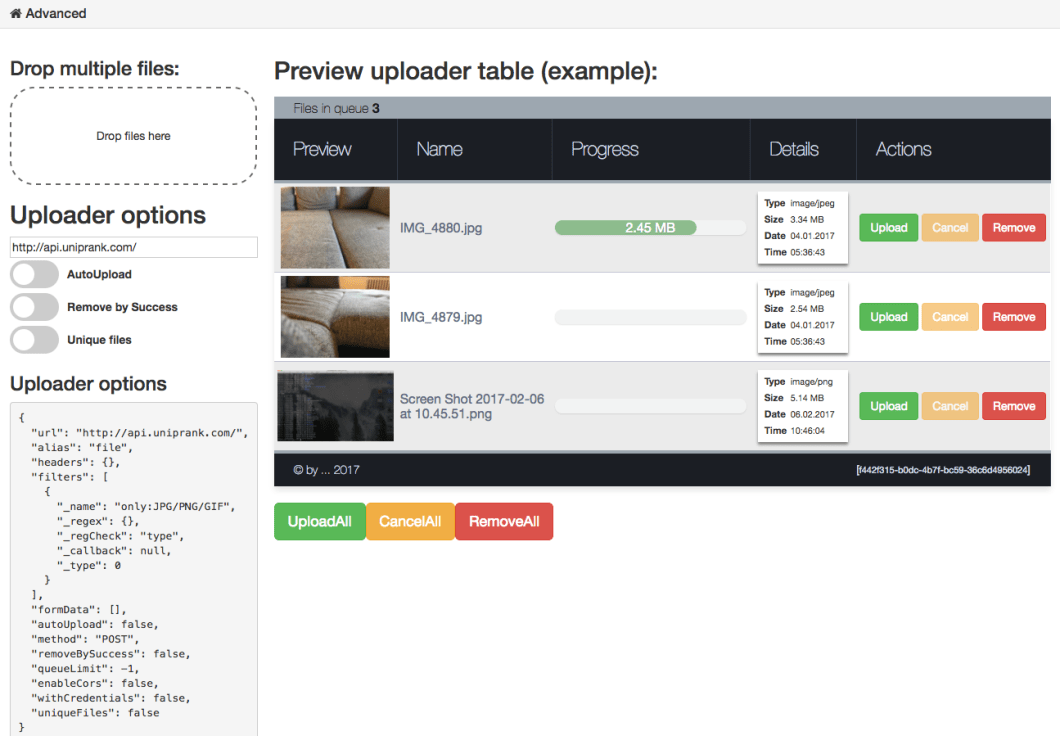
Task: Remove the Screen Shot file from the queue
Action: [1013, 406]
